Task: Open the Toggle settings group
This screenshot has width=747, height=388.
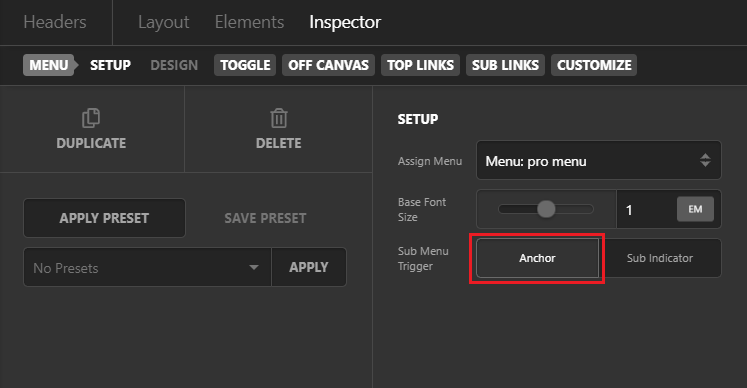Action: (245, 65)
